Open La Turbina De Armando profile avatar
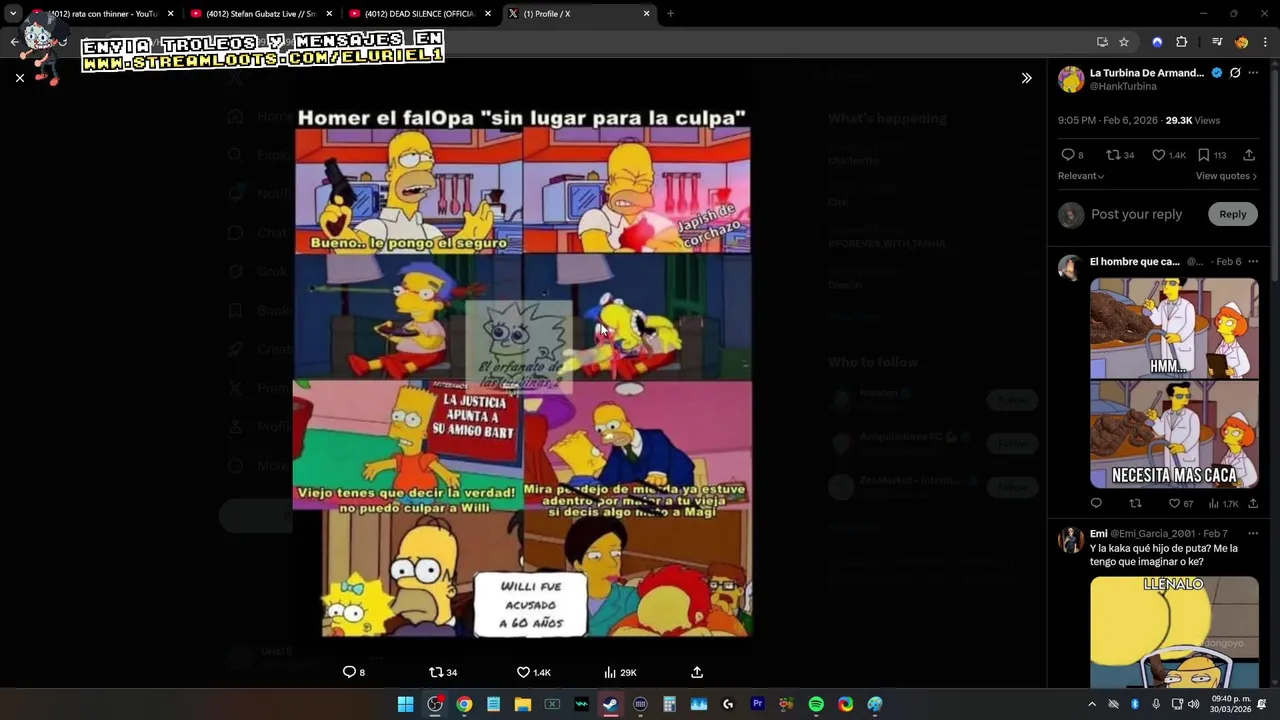 [x=1071, y=80]
